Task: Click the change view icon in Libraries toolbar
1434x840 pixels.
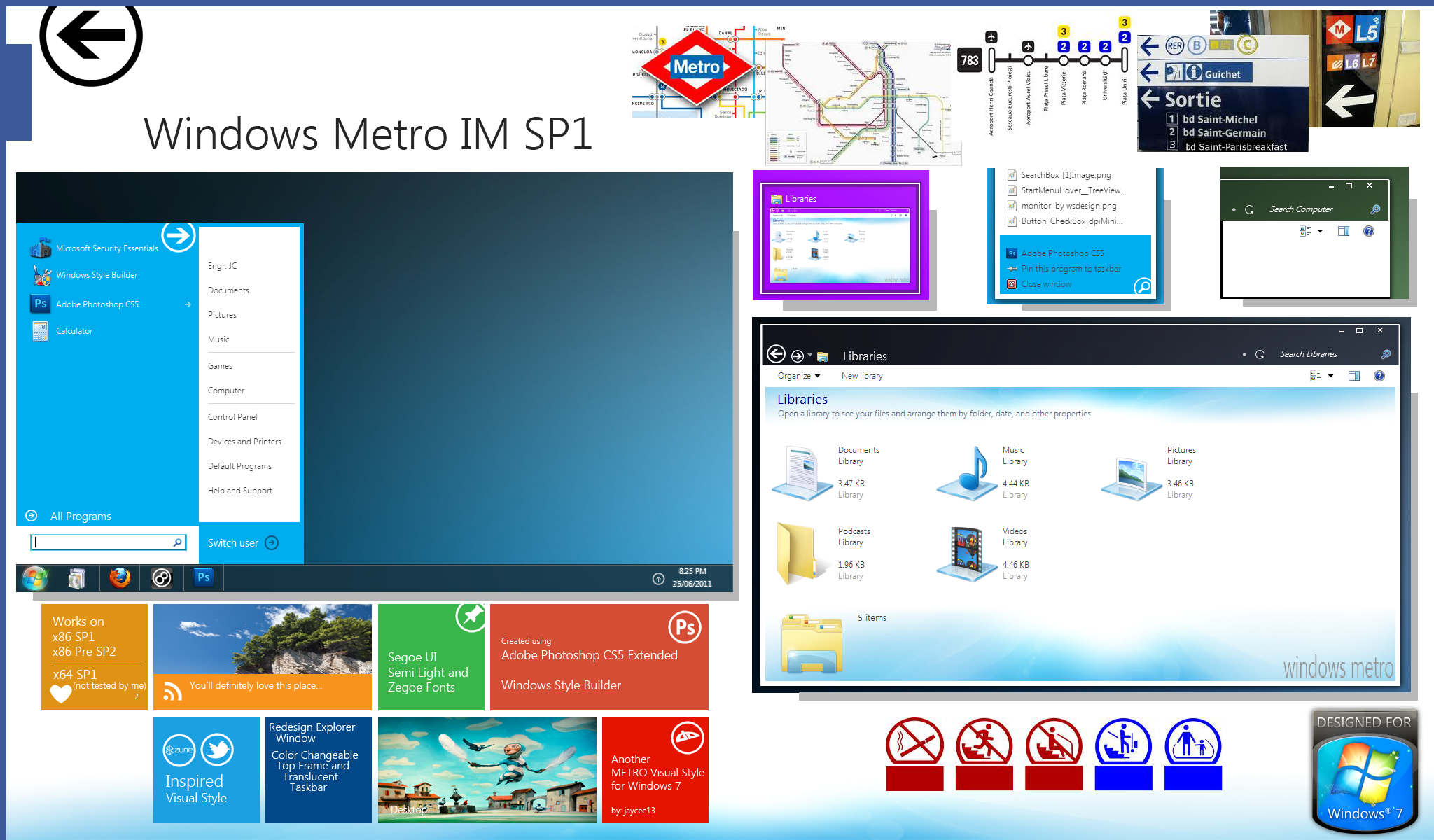Action: 1316,376
